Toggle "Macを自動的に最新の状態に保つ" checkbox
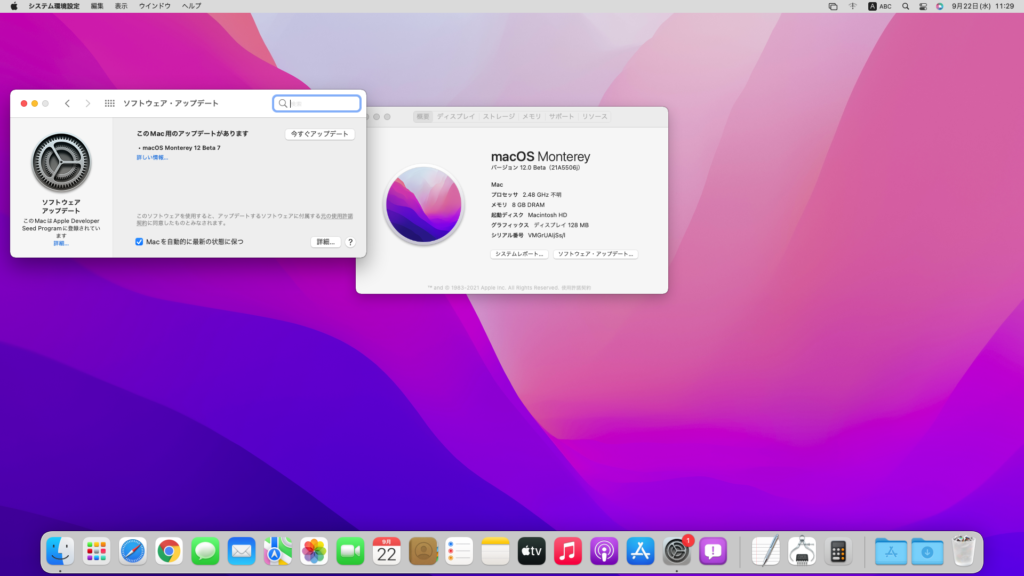This screenshot has width=1024, height=576. pyautogui.click(x=139, y=242)
